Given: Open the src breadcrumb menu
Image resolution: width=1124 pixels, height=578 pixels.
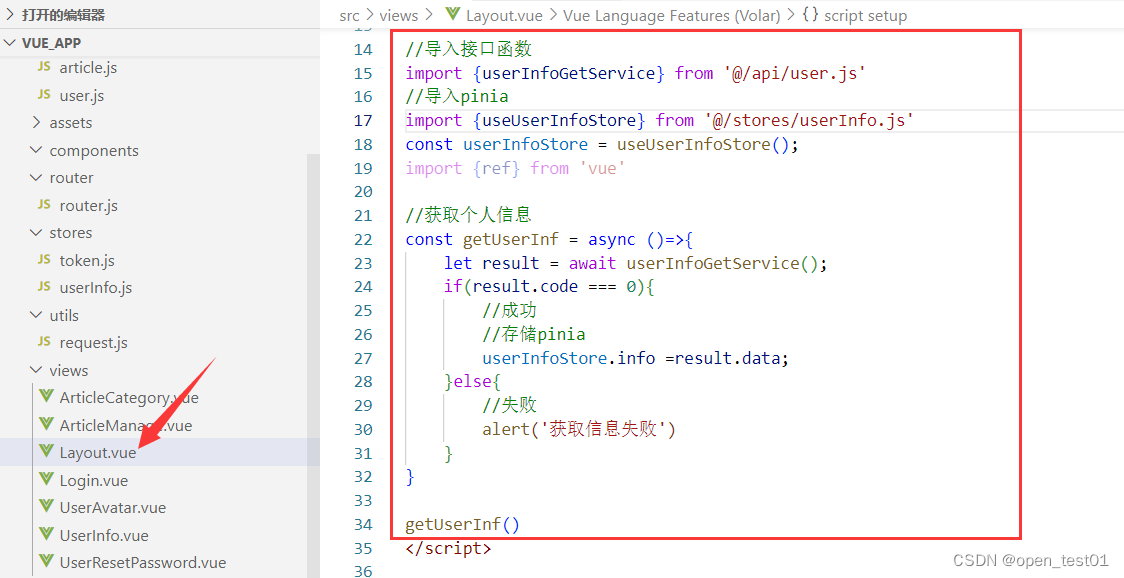Looking at the screenshot, I should click(x=350, y=15).
